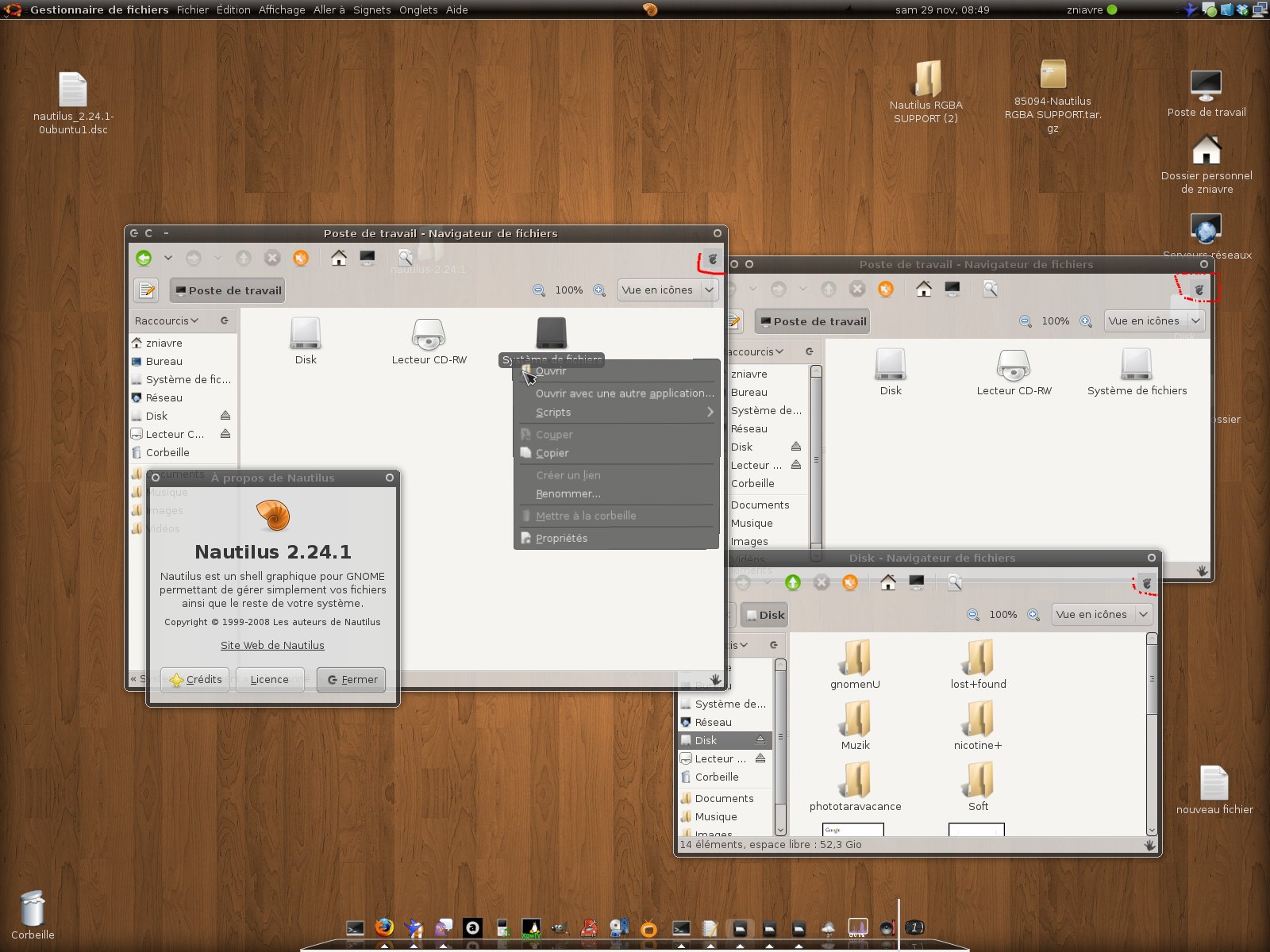Select Documents in Disk window sidebar
Image resolution: width=1270 pixels, height=952 pixels.
[725, 798]
